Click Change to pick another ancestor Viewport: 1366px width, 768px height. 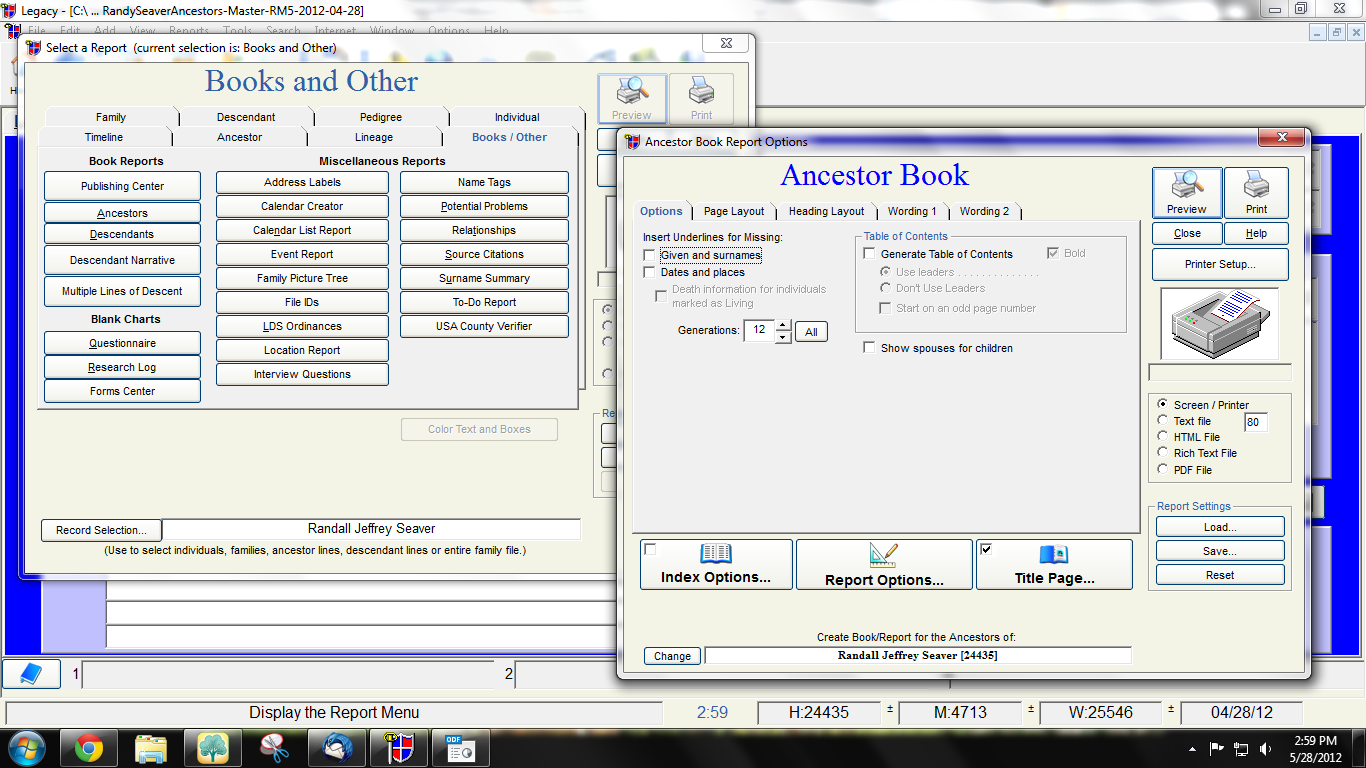[x=672, y=656]
